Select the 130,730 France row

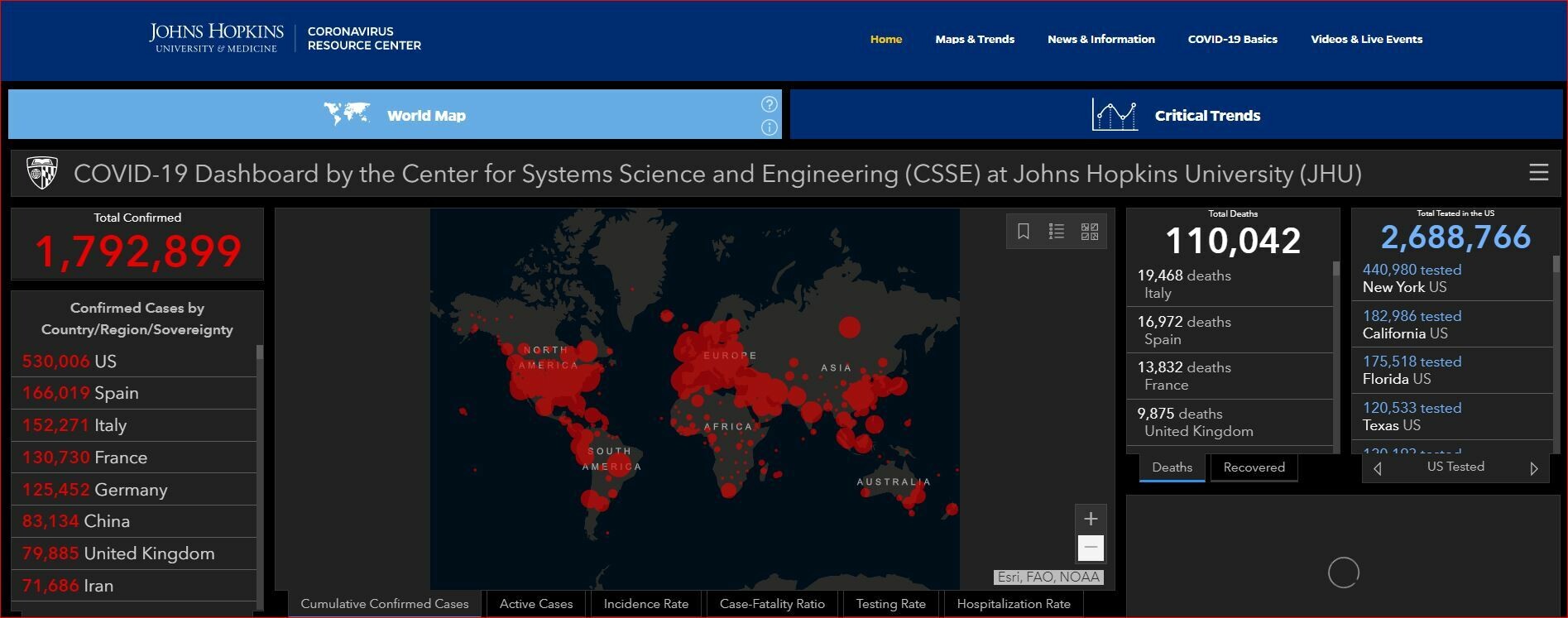tap(134, 458)
